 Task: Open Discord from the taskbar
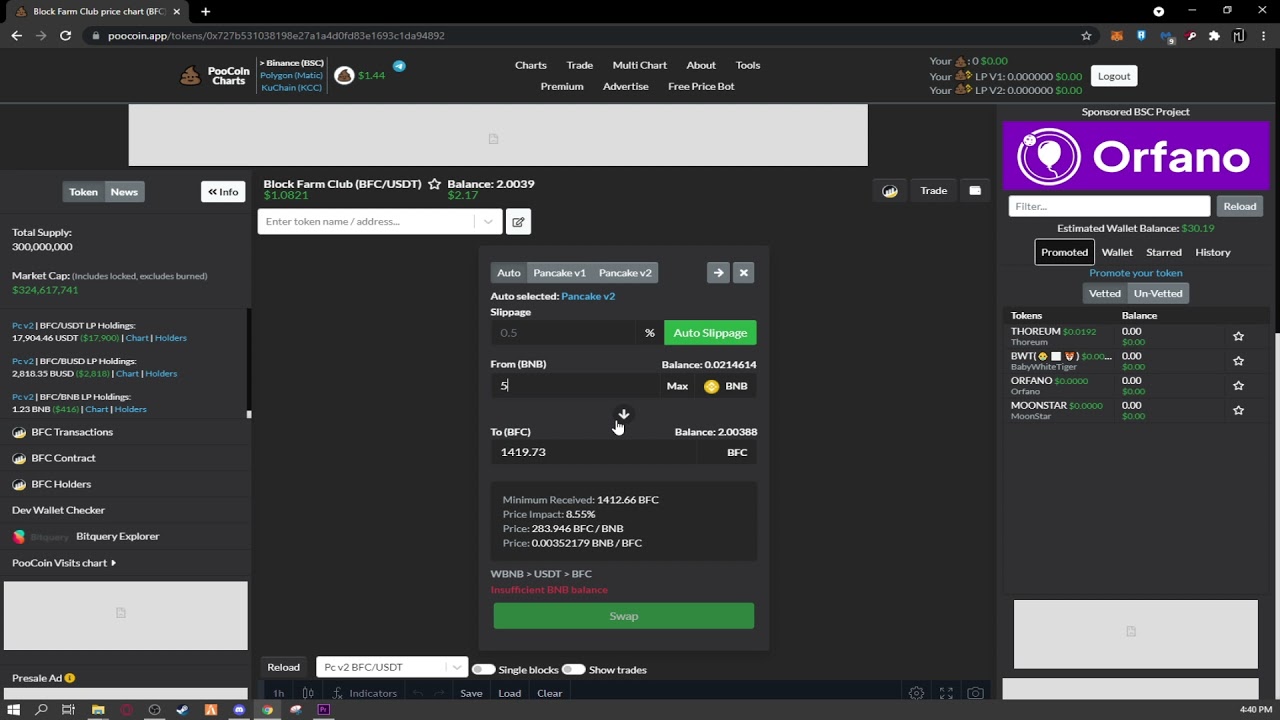[239, 710]
